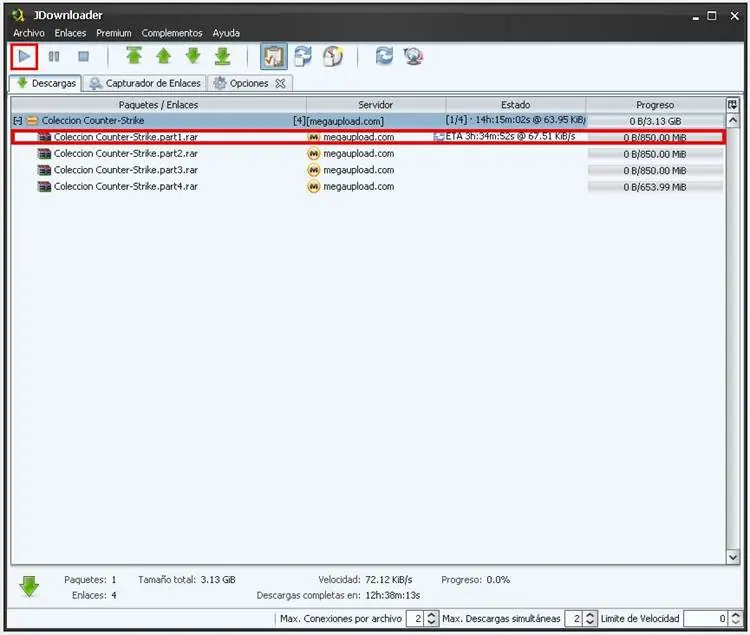The height and width of the screenshot is (635, 750).
Task: Click the package progress bar 0 B/3.13 GiB
Action: pos(655,121)
